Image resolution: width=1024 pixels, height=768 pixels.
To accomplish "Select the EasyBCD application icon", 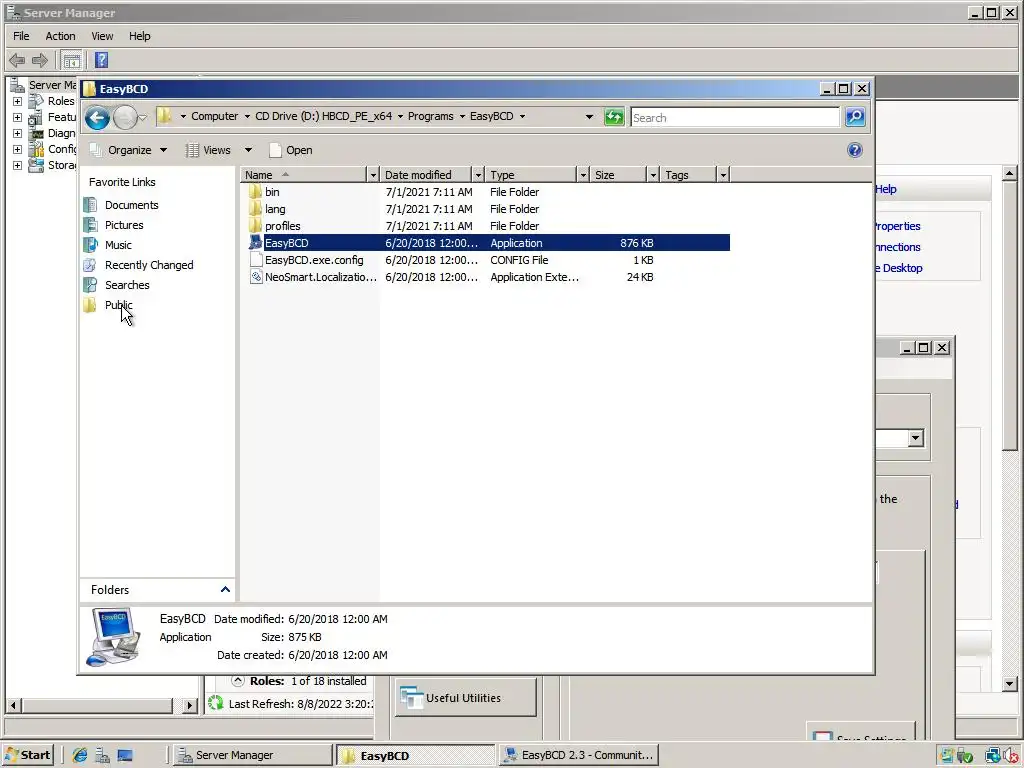I will click(255, 243).
